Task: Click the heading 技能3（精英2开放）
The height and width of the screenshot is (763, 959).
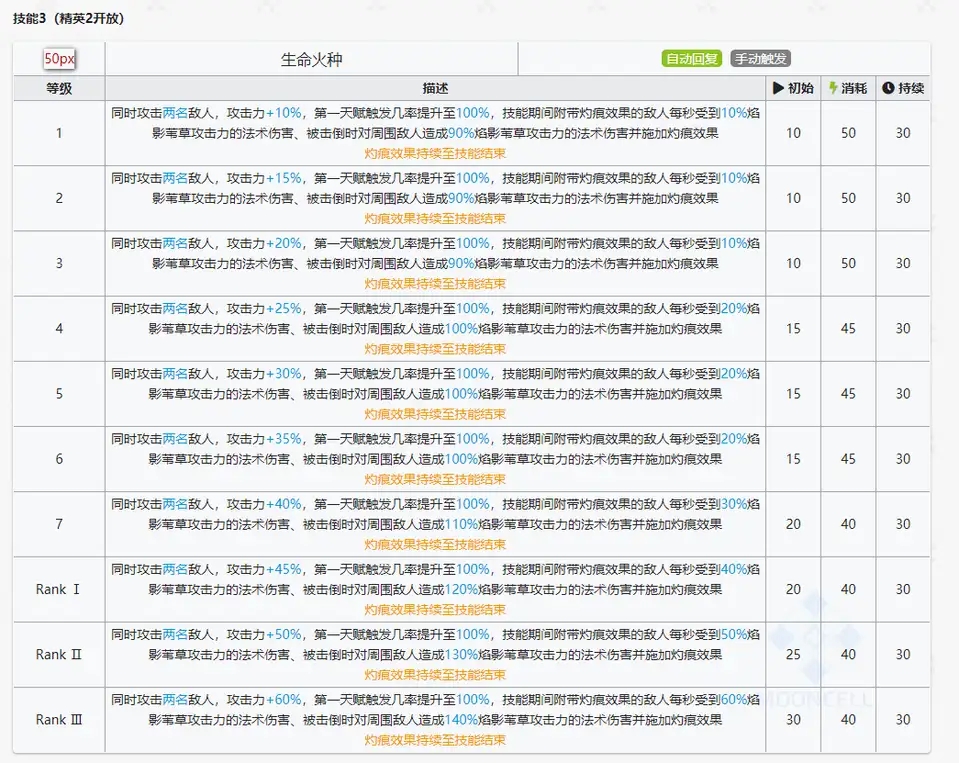Action: 68,18
